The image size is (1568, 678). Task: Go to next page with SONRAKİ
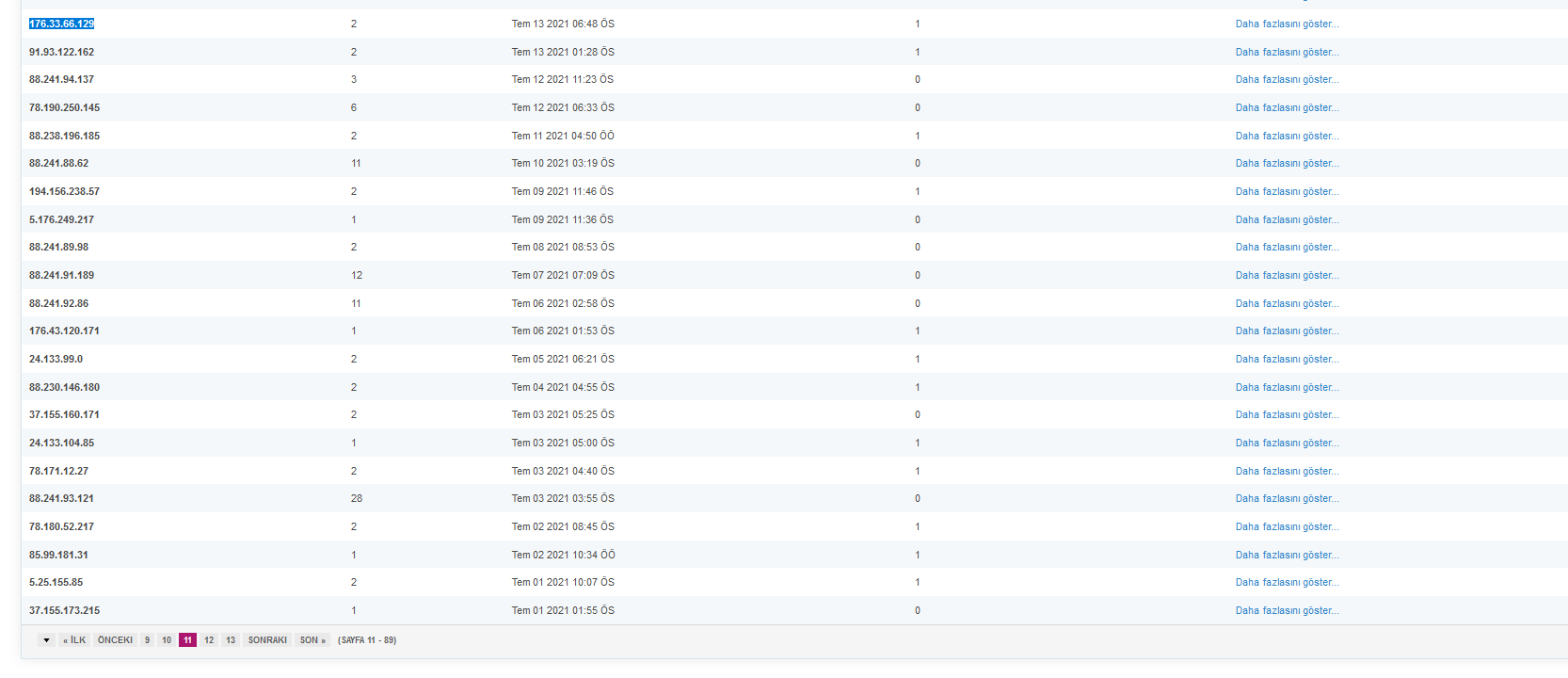[x=267, y=640]
